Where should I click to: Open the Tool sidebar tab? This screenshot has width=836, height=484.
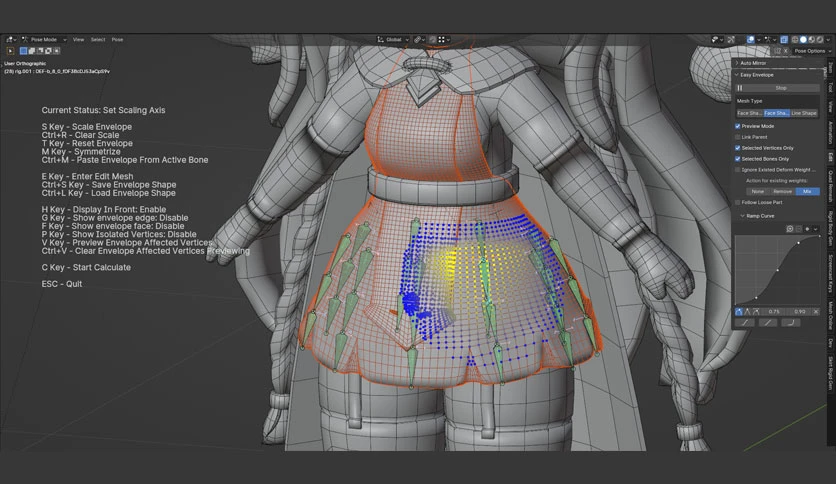tap(831, 86)
